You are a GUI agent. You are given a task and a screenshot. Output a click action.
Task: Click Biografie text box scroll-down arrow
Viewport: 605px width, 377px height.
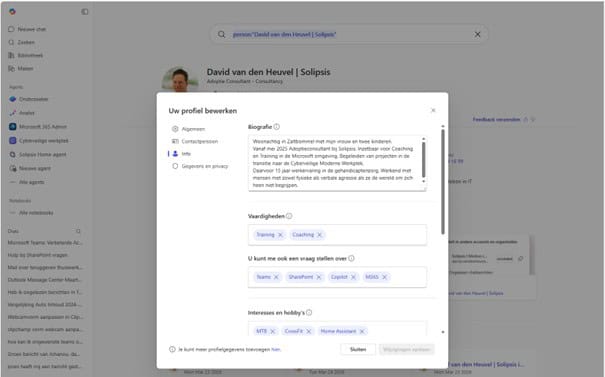[424, 181]
